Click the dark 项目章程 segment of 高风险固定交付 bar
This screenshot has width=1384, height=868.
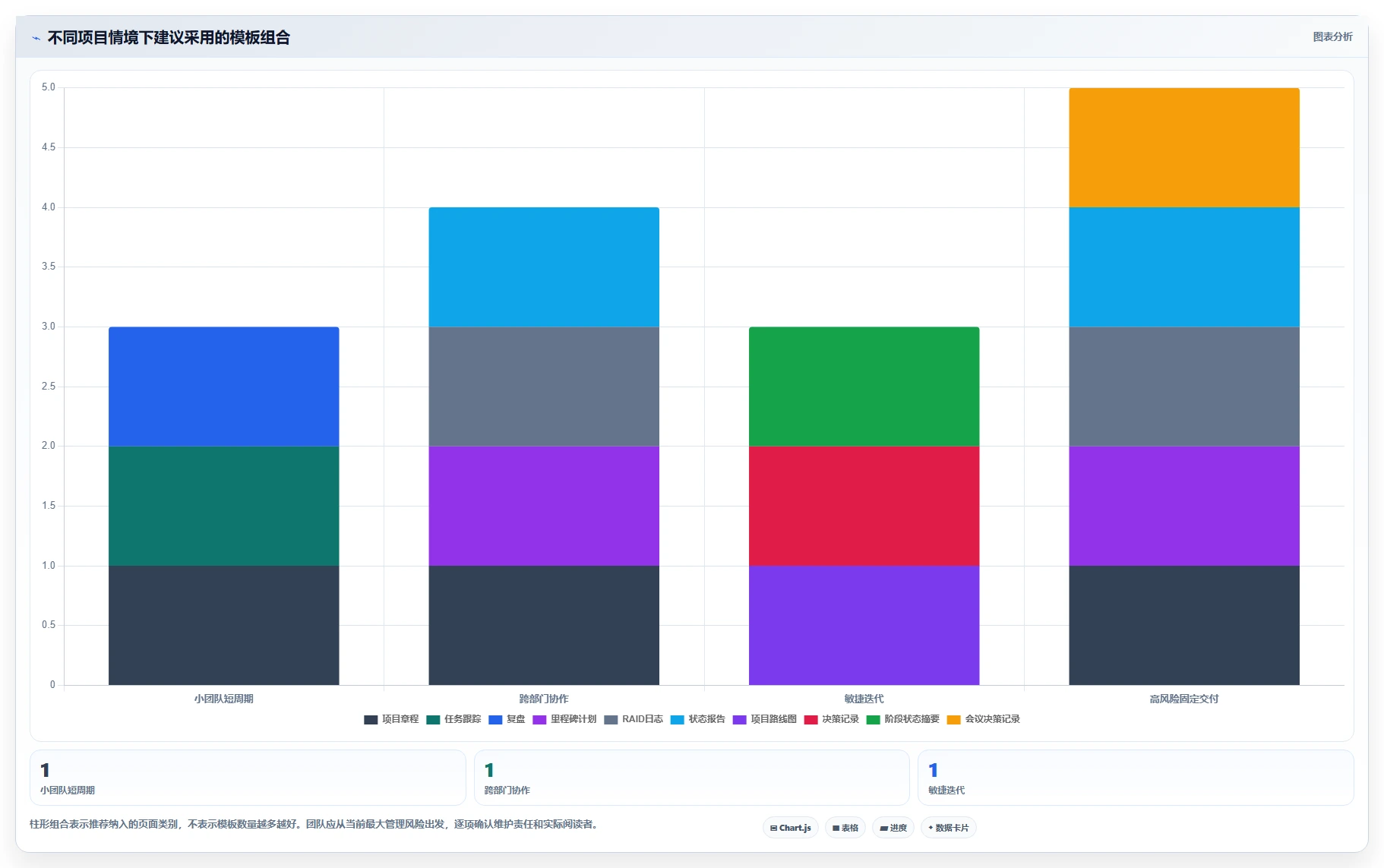(x=1184, y=625)
